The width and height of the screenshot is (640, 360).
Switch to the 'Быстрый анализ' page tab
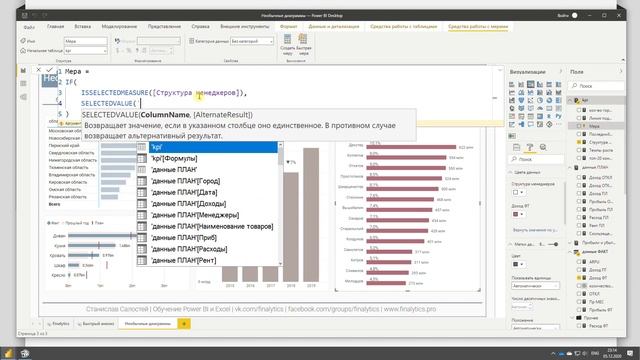pyautogui.click(x=96, y=324)
